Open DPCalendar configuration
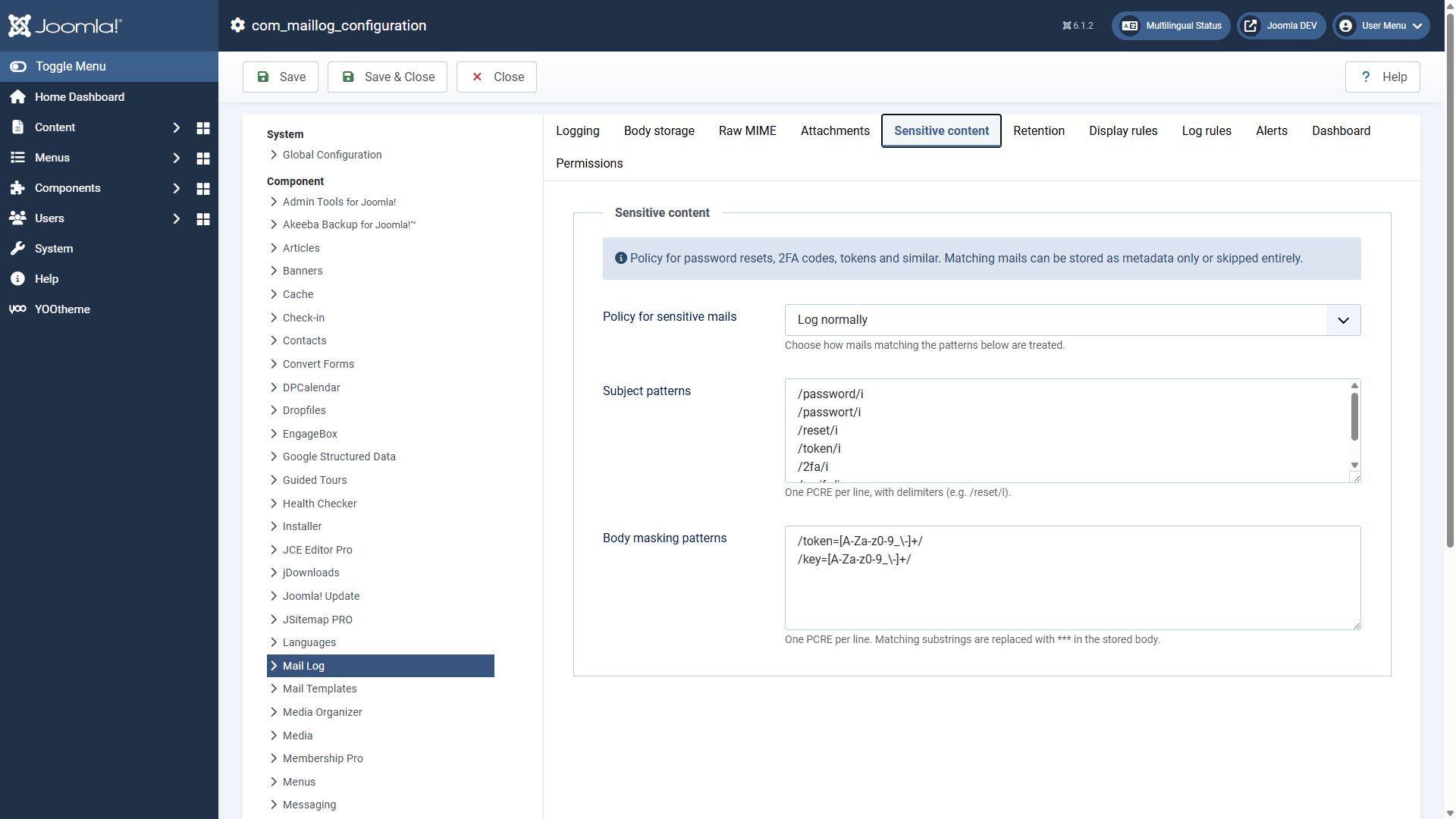 pyautogui.click(x=311, y=388)
